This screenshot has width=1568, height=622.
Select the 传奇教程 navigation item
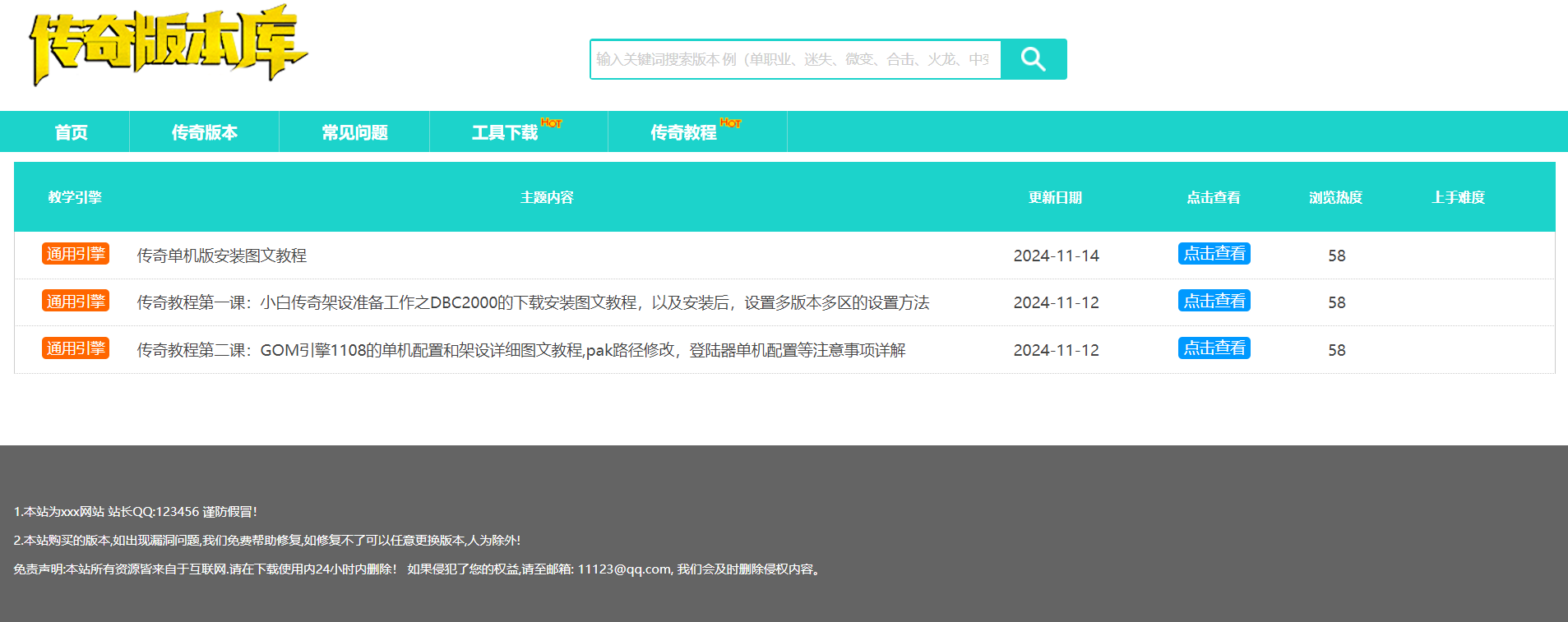(683, 132)
